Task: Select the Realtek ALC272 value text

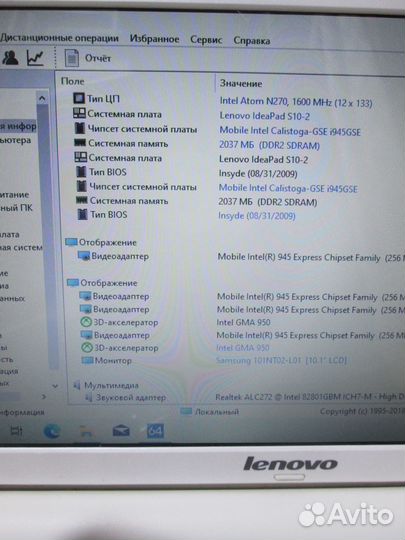Action: point(310,397)
